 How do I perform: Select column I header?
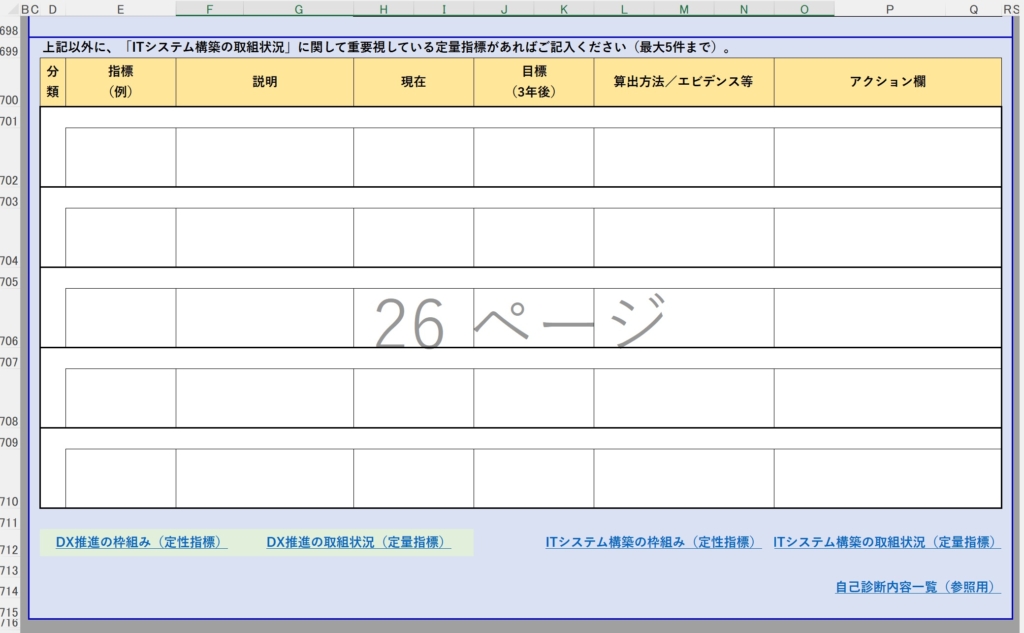tap(443, 9)
